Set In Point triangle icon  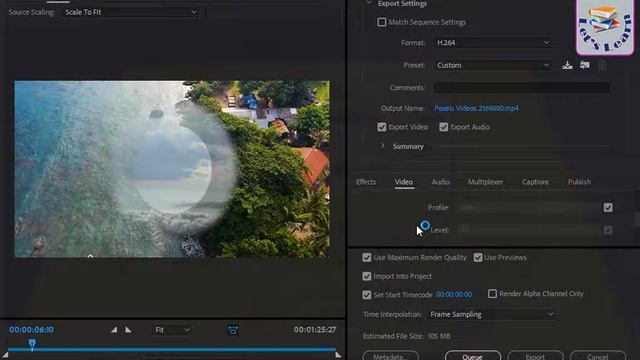coord(114,330)
